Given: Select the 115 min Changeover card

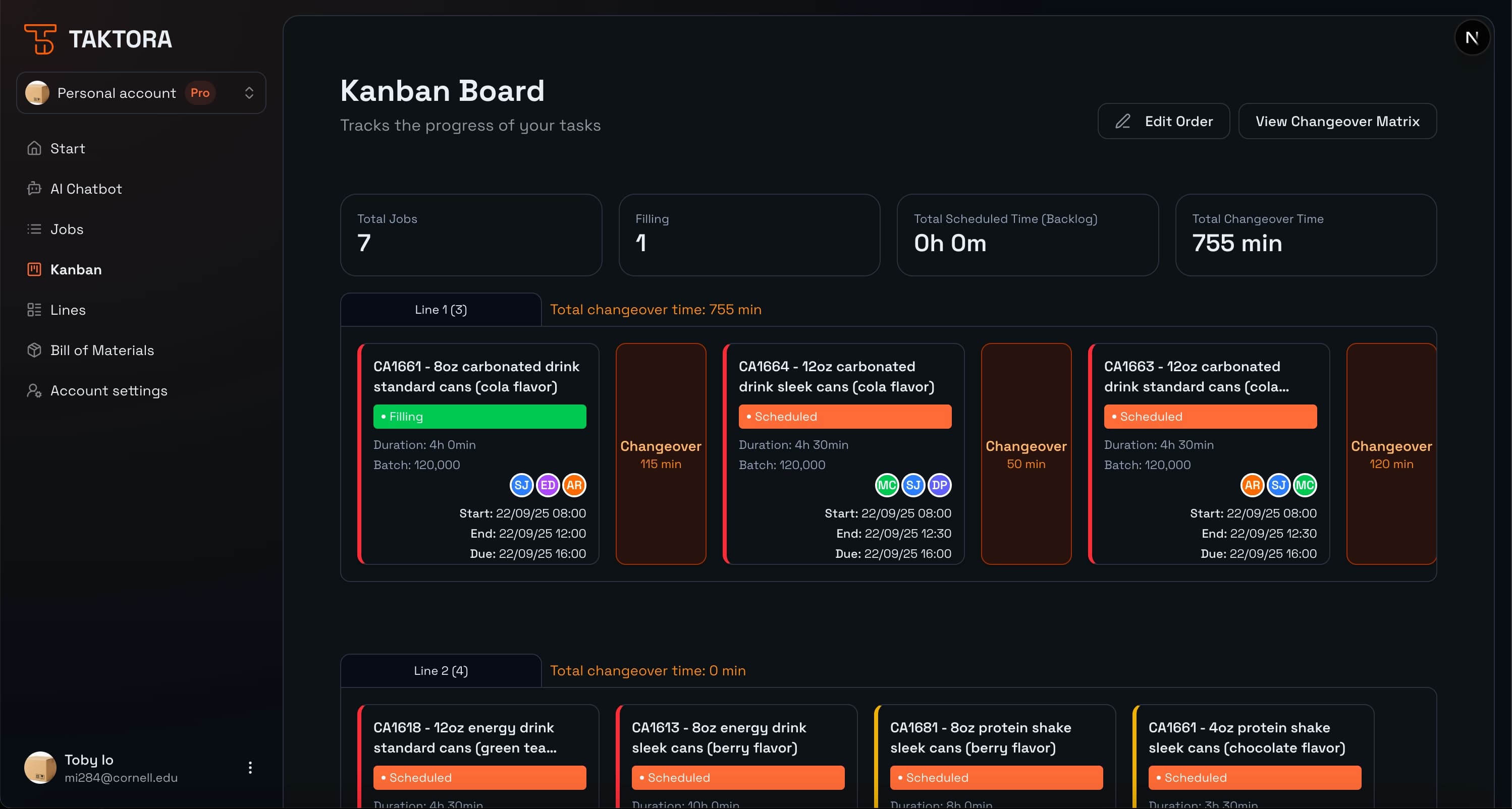Looking at the screenshot, I should [x=661, y=454].
